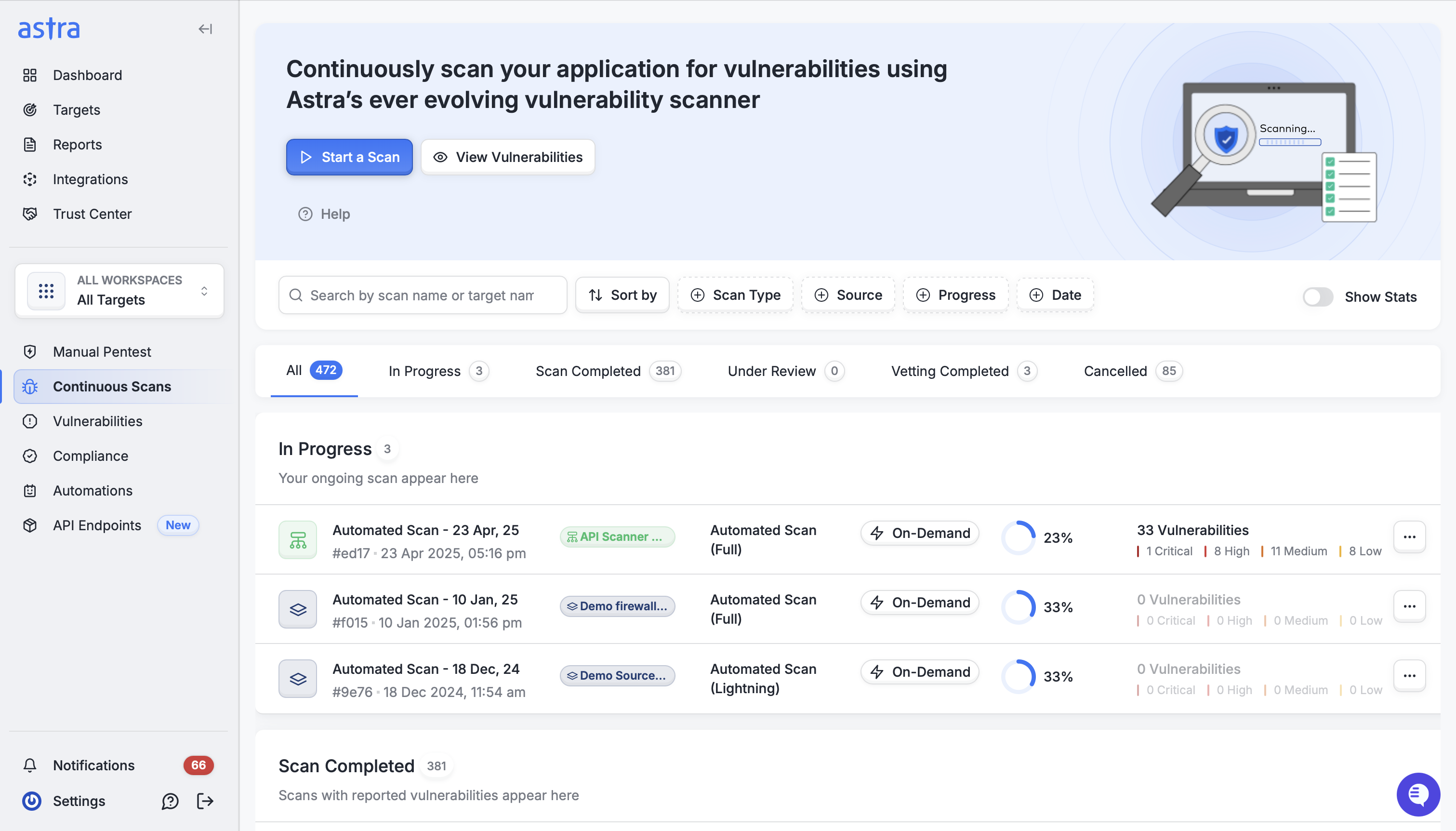This screenshot has height=831, width=1456.
Task: Click the scan name search field
Action: click(x=423, y=295)
